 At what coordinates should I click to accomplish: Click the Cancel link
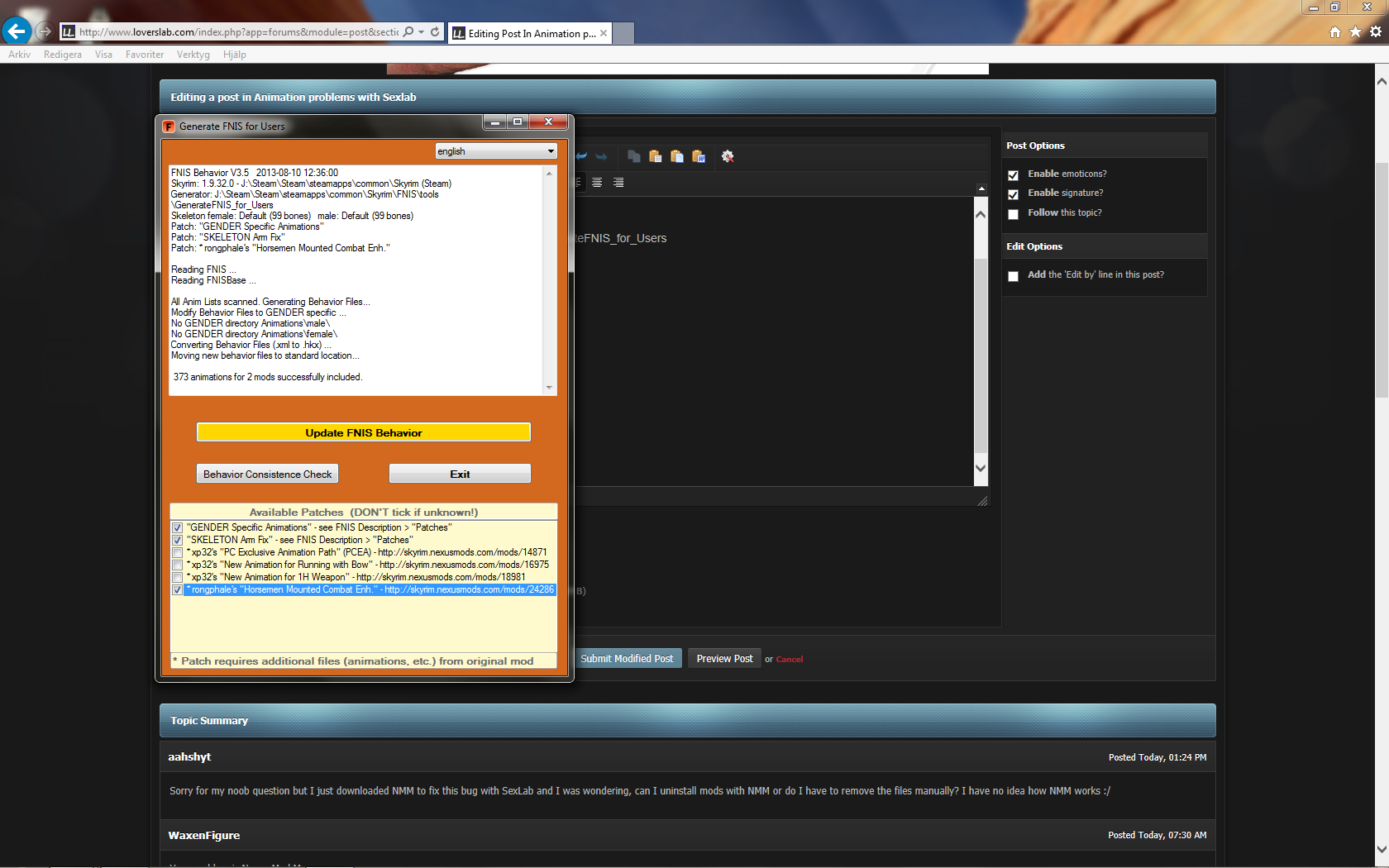coord(790,659)
